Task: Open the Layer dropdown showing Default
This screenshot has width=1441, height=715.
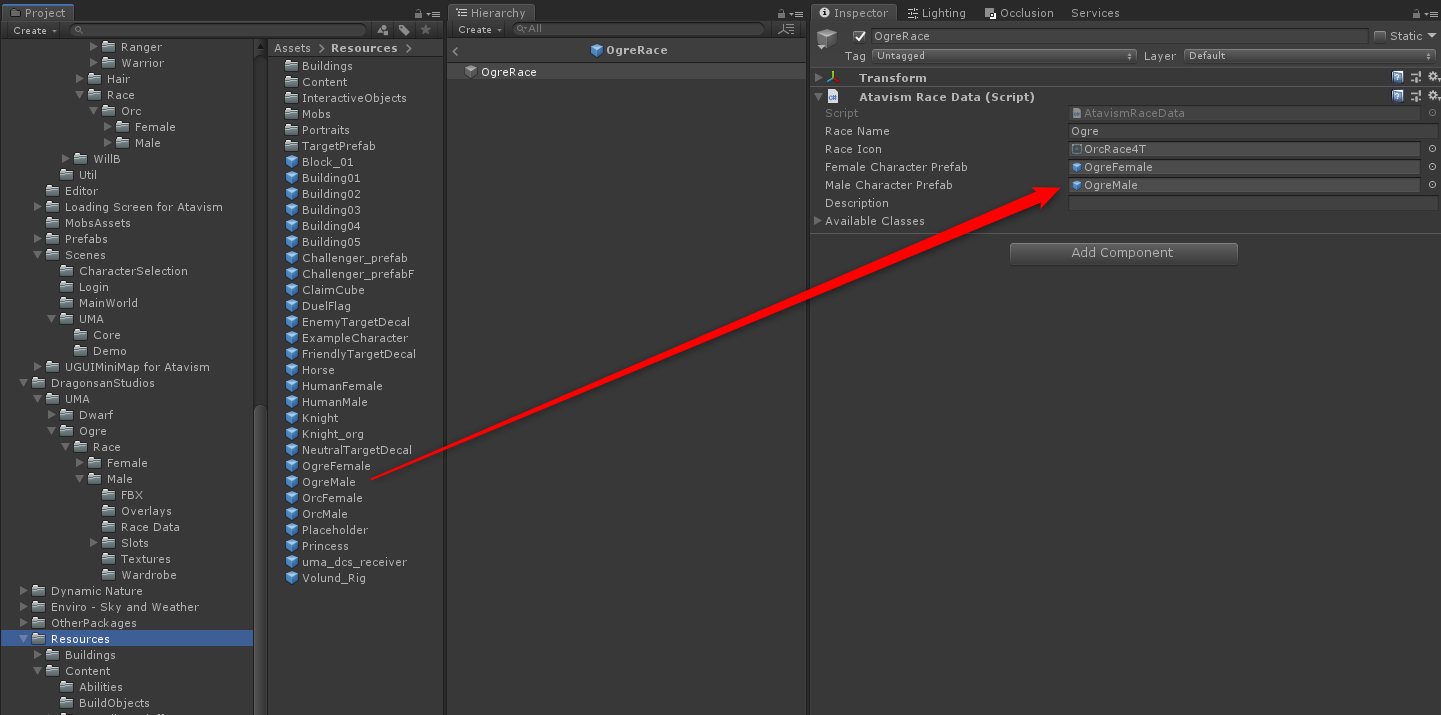Action: (x=1308, y=56)
